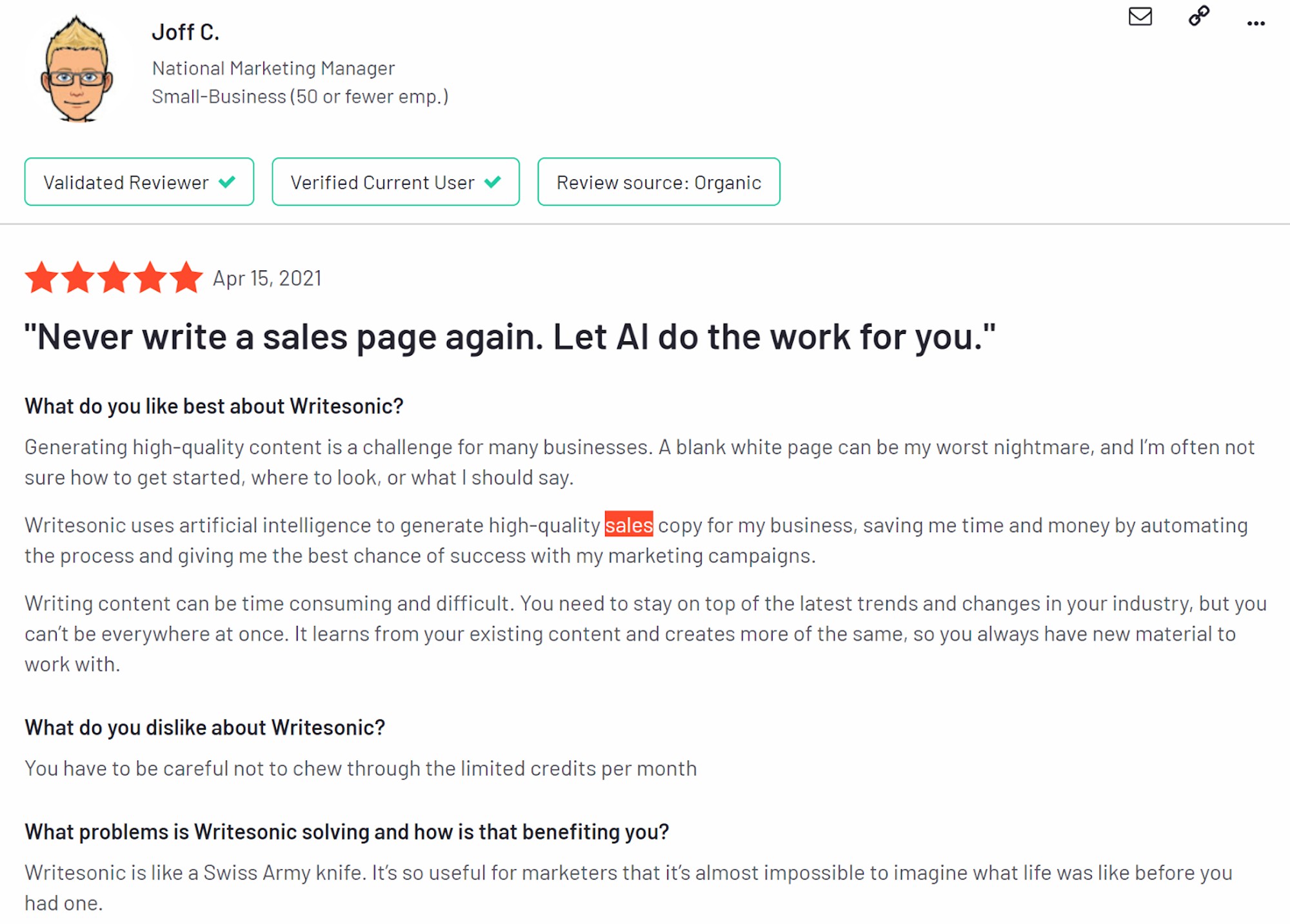Click the third orange rating star
Image resolution: width=1290 pixels, height=924 pixels.
(114, 278)
